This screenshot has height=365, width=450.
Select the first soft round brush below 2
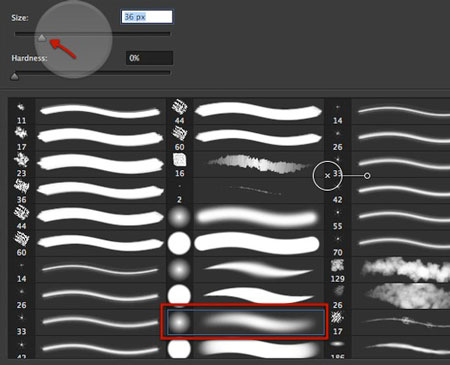[246, 217]
